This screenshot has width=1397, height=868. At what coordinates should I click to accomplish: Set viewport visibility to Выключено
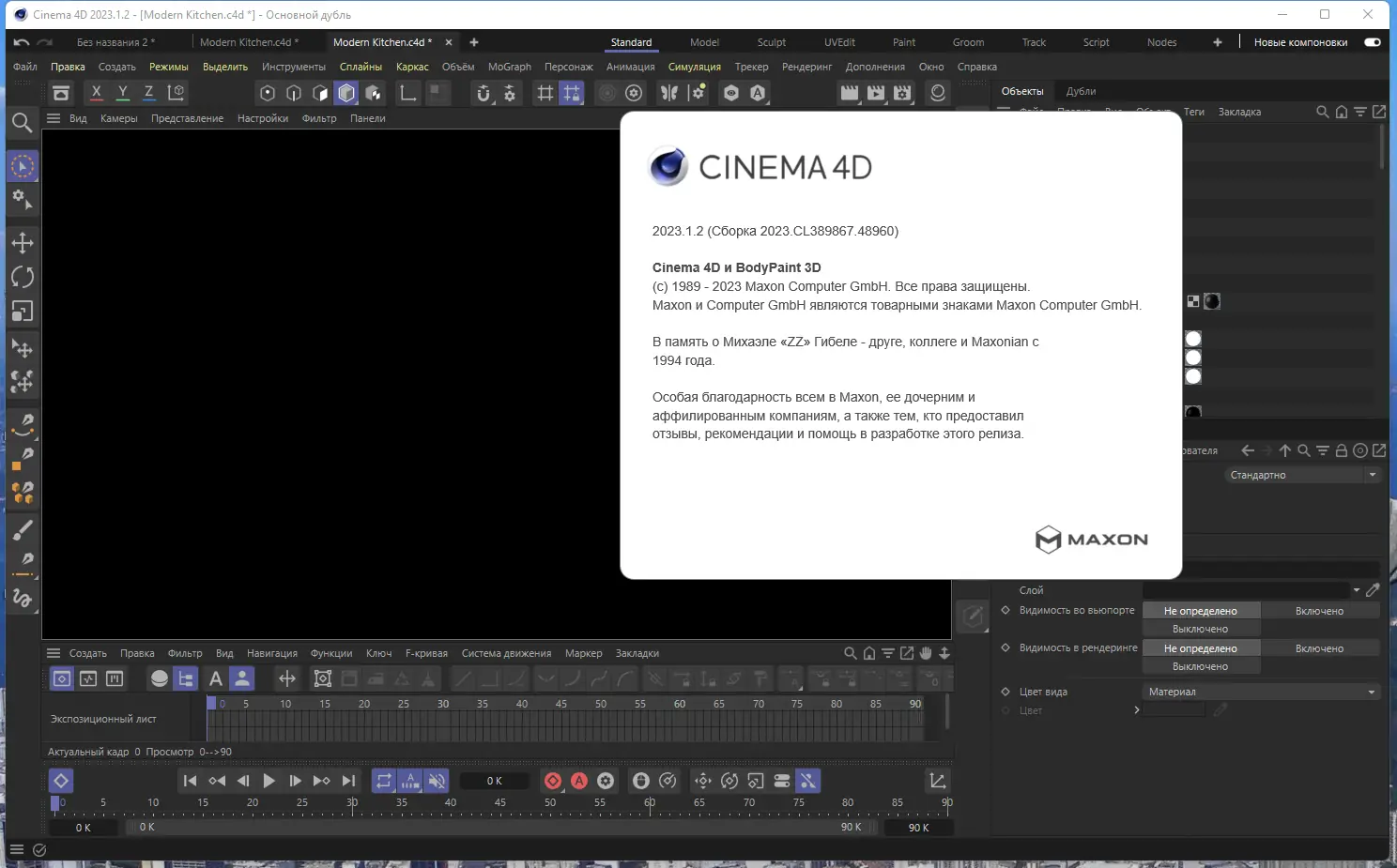pyautogui.click(x=1201, y=629)
